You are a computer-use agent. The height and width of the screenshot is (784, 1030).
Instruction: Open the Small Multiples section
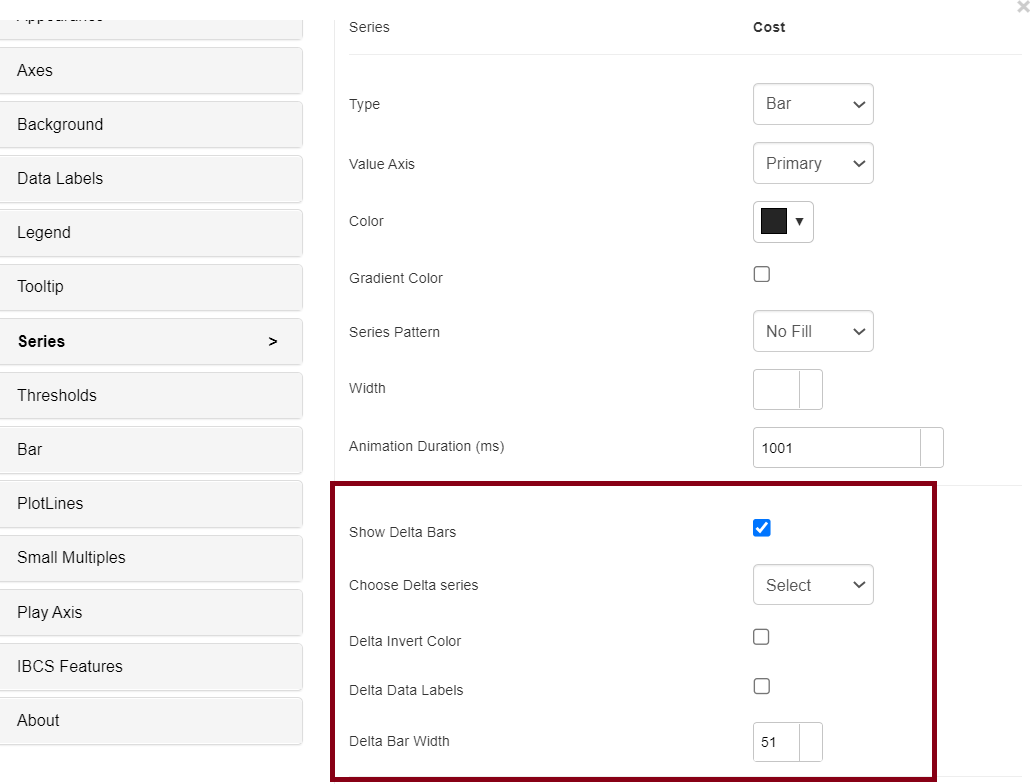[x=152, y=558]
